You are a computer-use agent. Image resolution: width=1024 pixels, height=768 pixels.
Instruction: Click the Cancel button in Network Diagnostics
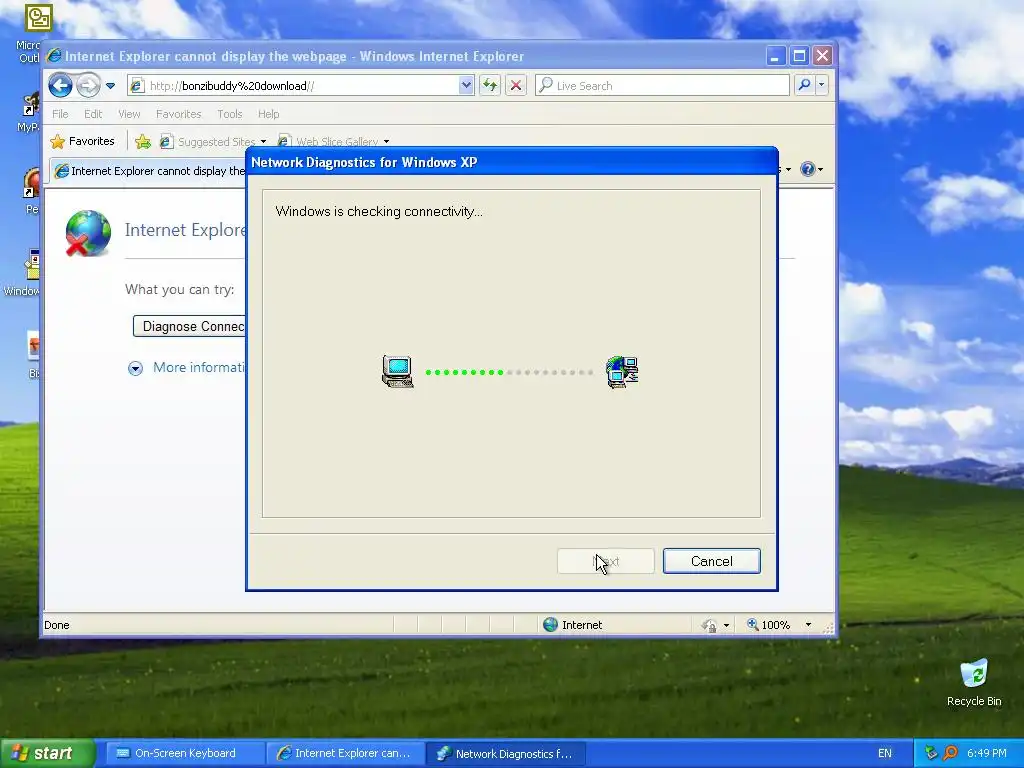coord(711,561)
